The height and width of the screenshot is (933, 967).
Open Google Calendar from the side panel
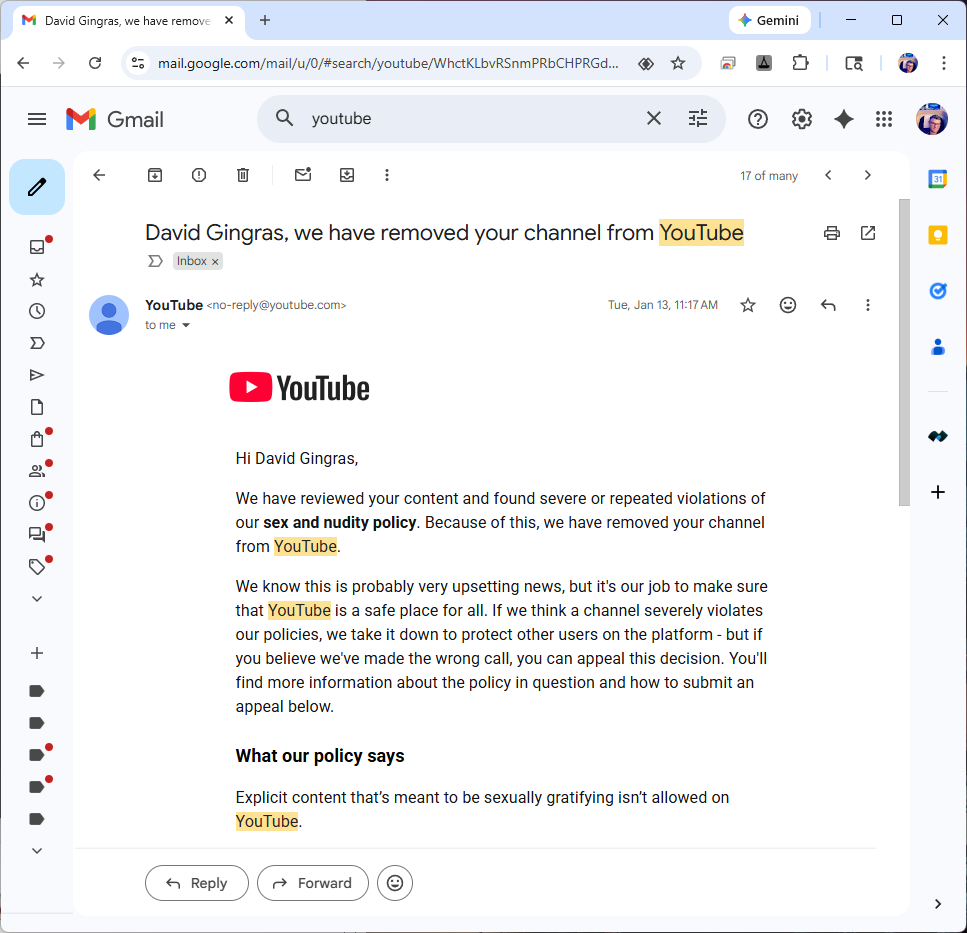point(938,179)
